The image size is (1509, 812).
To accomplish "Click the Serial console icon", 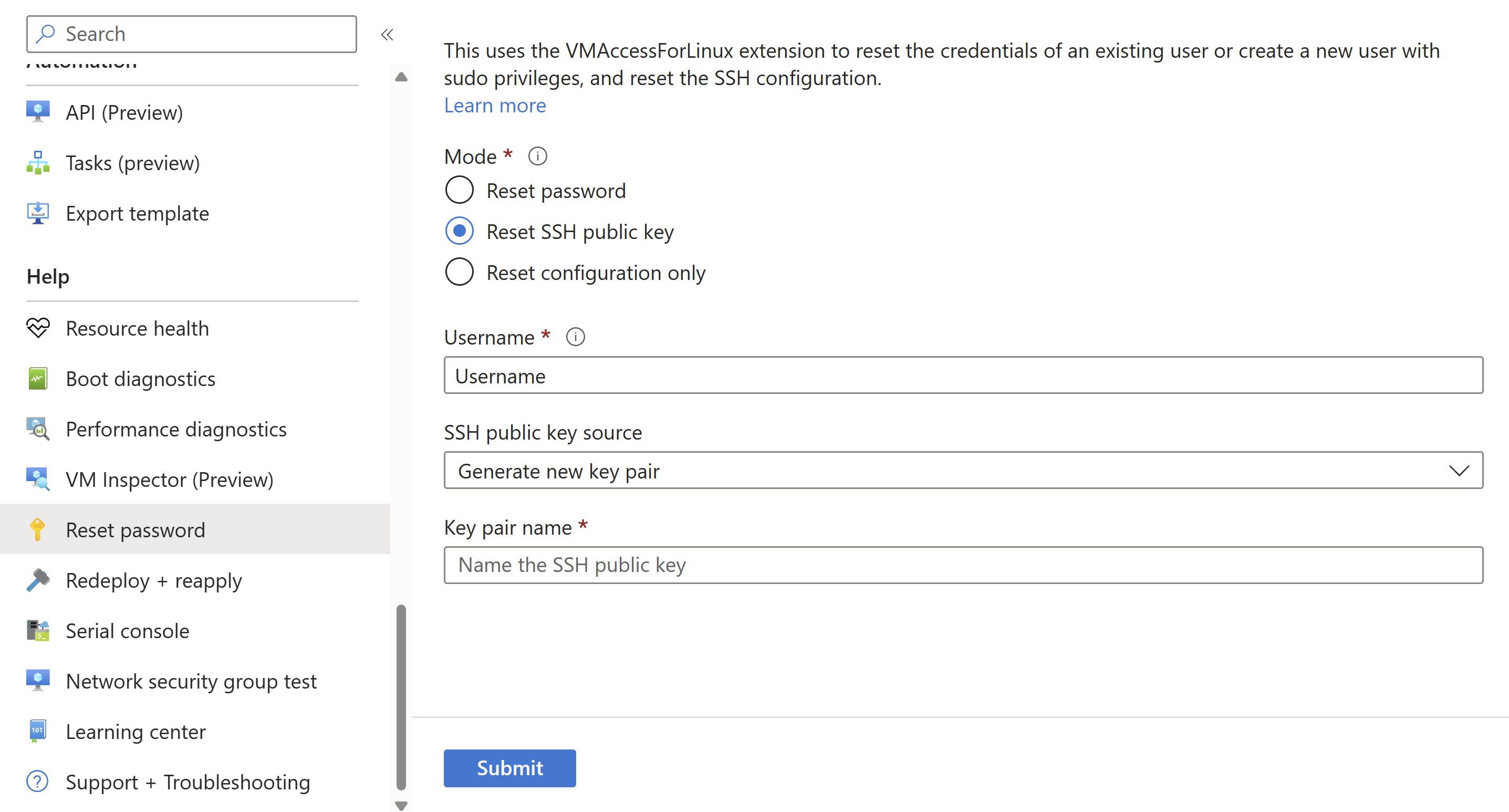I will (x=38, y=630).
